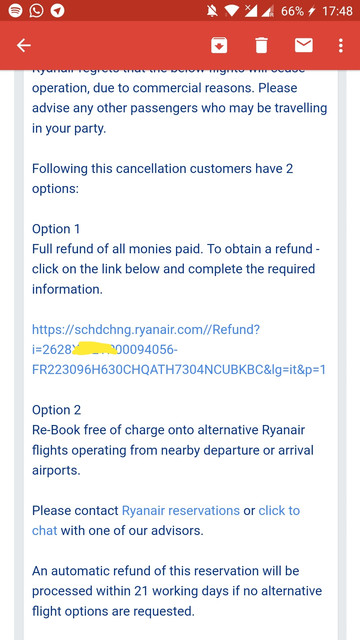Mark email as unread with envelope icon
The width and height of the screenshot is (360, 640).
(x=304, y=45)
